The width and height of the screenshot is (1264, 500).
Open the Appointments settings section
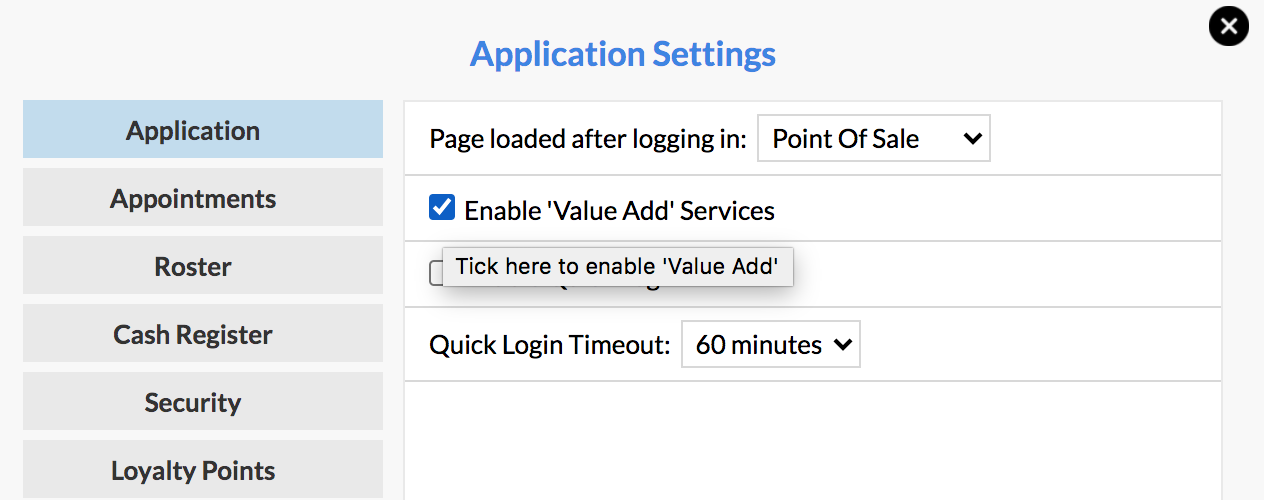pos(203,197)
